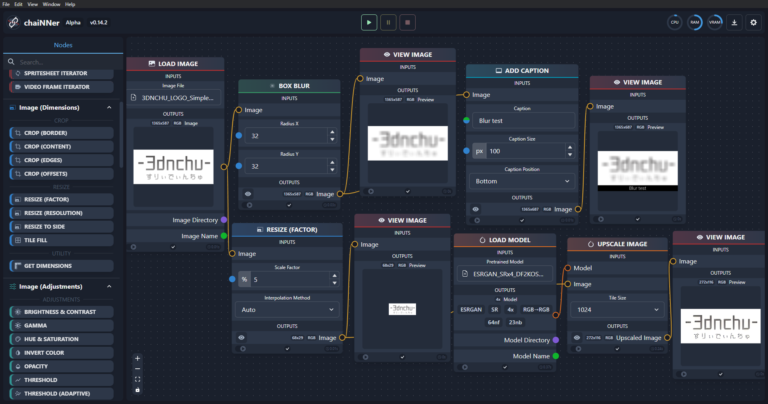Open the Edit menu
This screenshot has width=768, height=404.
tap(18, 4)
